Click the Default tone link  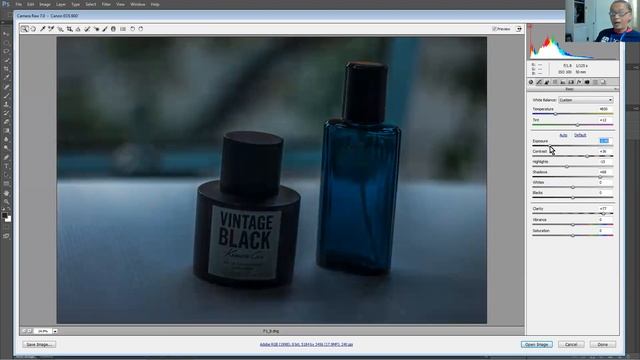580,135
